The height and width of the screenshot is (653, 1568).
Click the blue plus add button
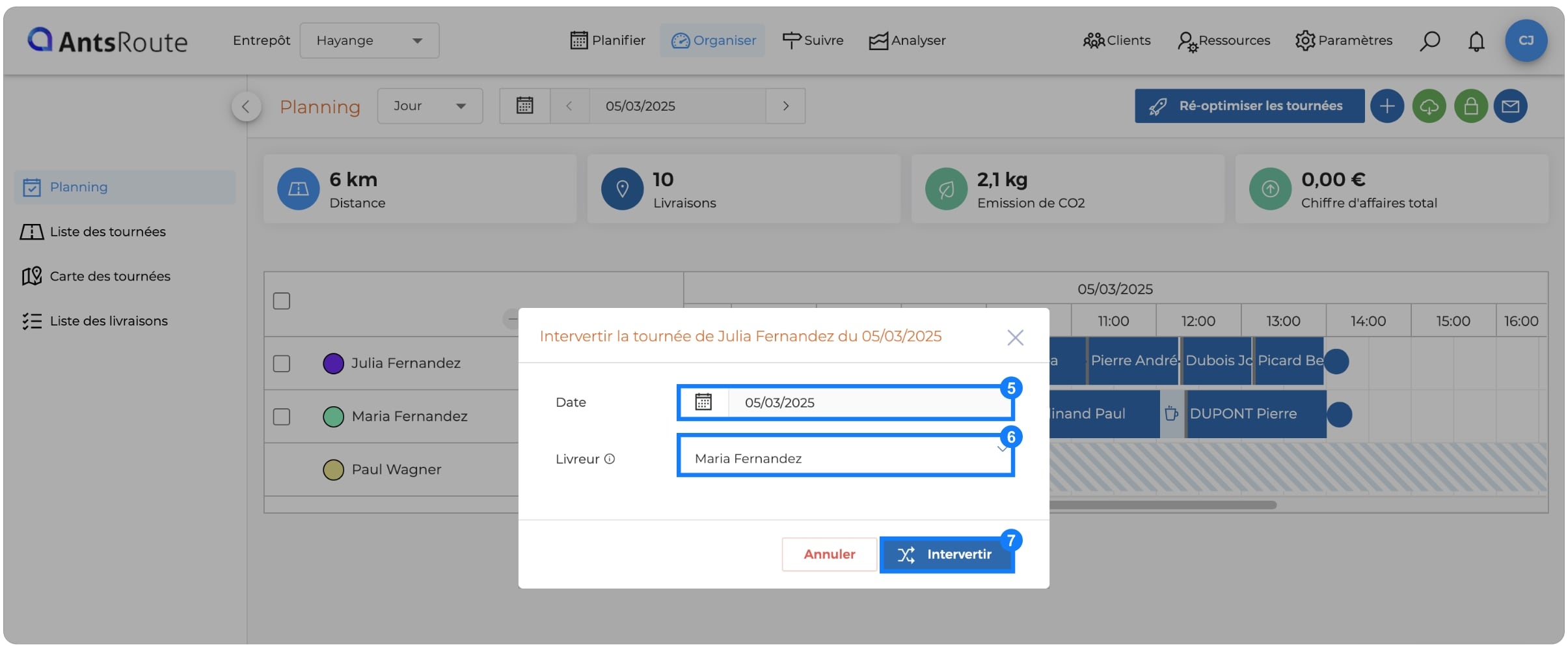(1387, 106)
